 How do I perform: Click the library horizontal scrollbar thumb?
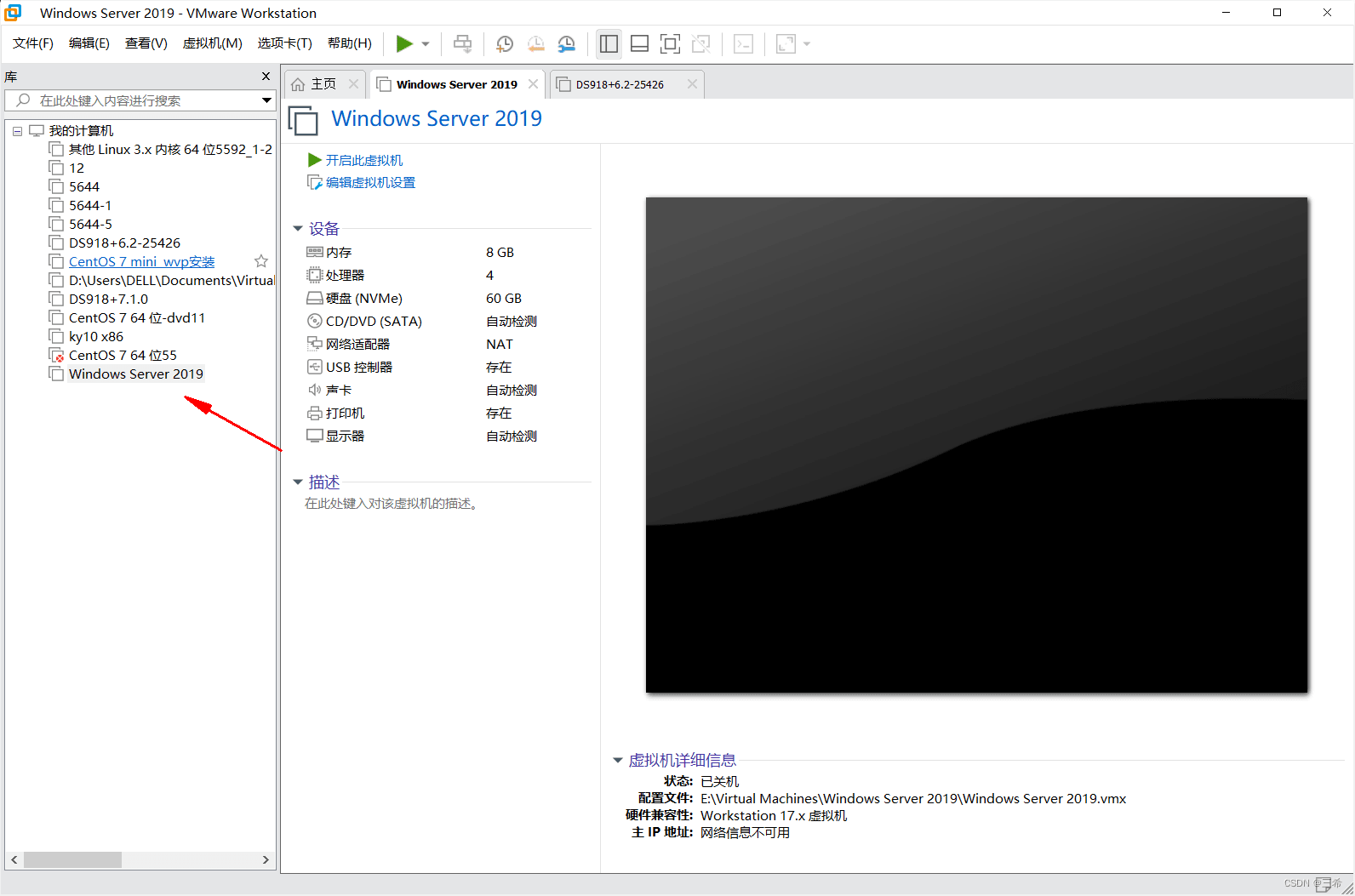coord(72,860)
